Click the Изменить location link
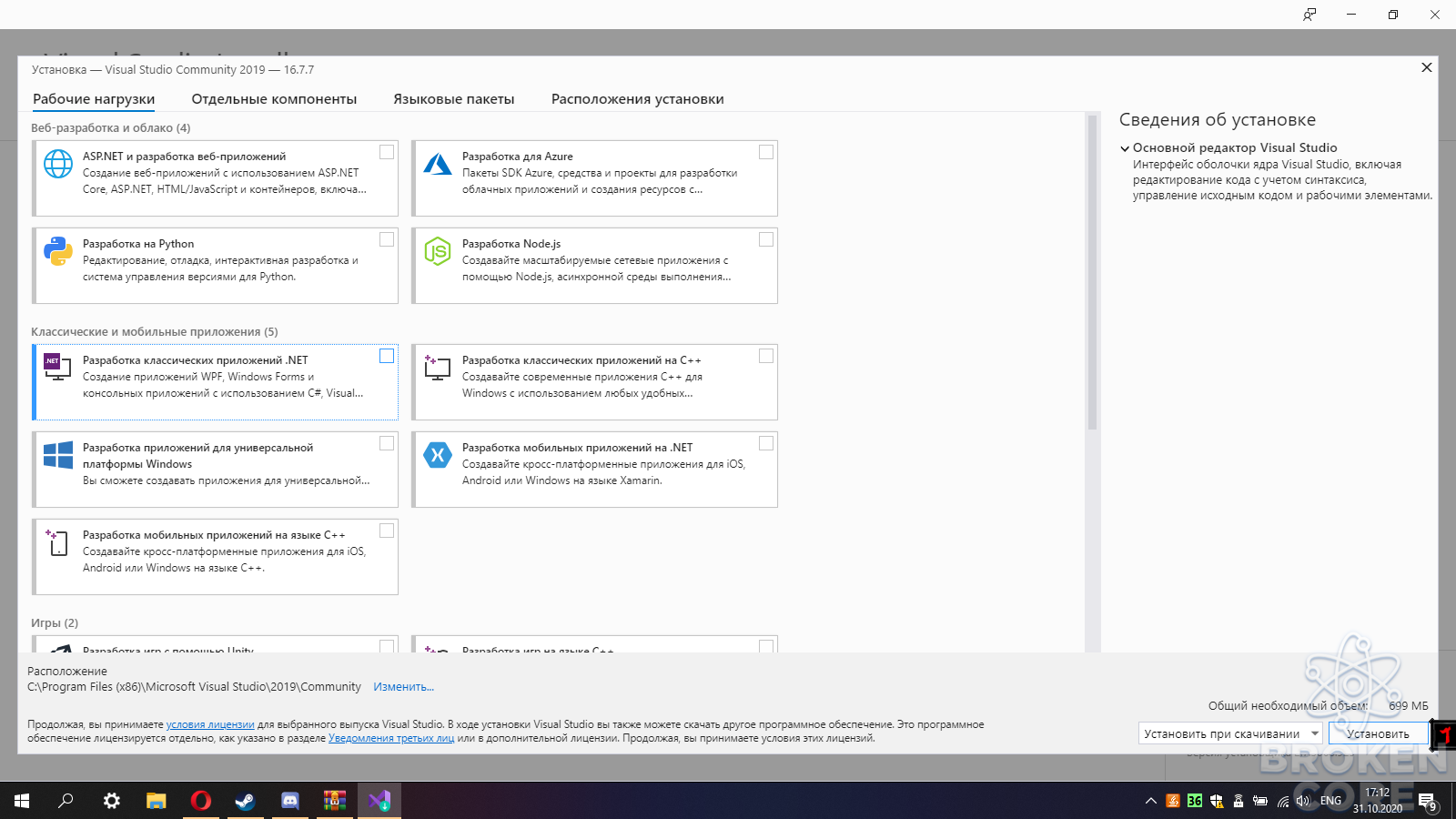Viewport: 1456px width, 819px height. [403, 687]
